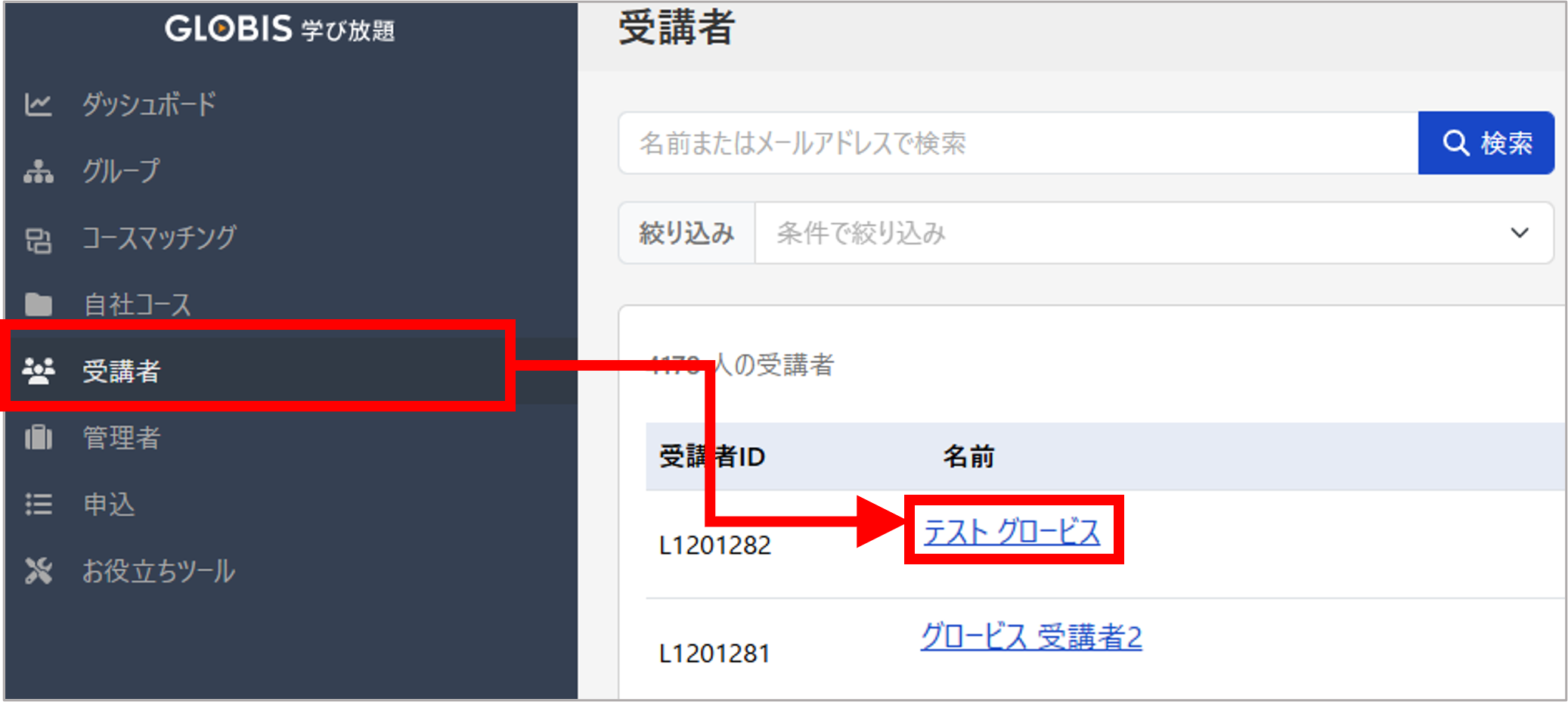
Task: Click the ダッシュボード chart icon
Action: click(x=38, y=104)
